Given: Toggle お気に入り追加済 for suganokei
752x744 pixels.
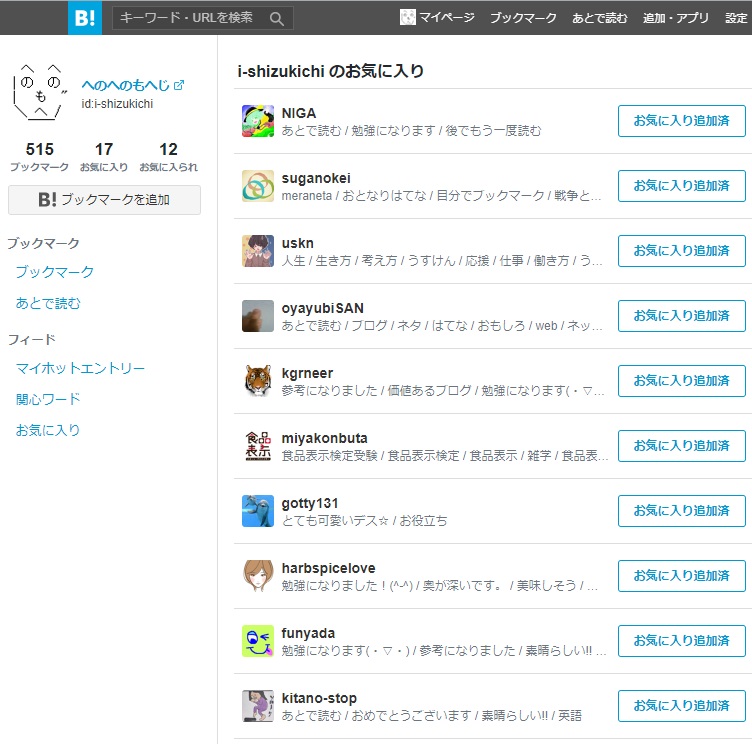Looking at the screenshot, I should pyautogui.click(x=682, y=186).
